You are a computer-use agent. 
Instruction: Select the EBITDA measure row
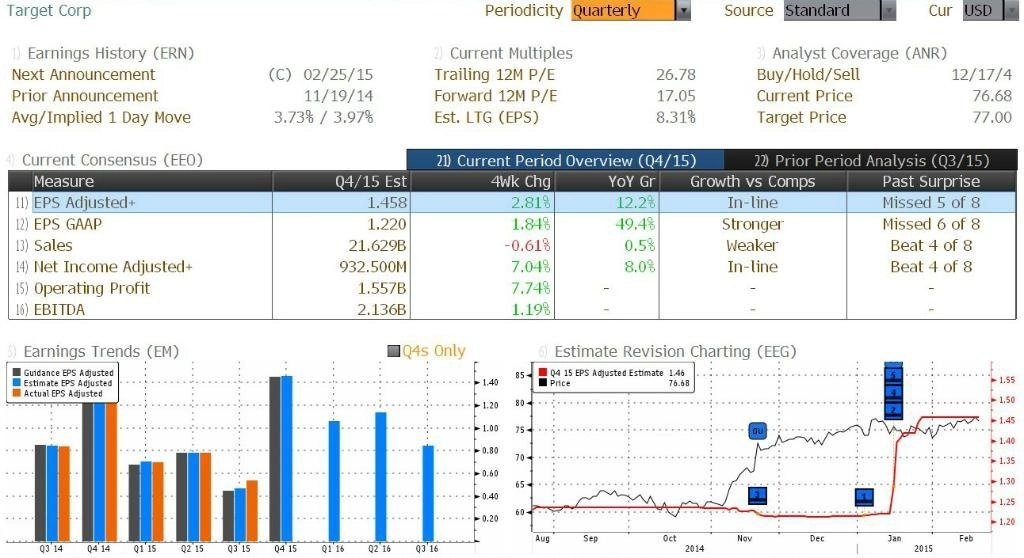(513, 310)
